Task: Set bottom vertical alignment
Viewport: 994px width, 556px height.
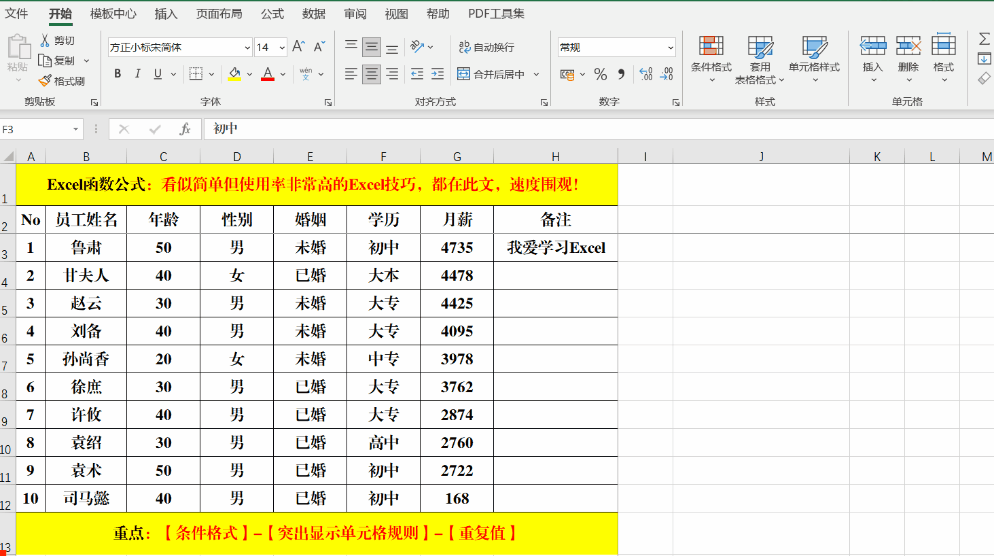Action: click(392, 46)
